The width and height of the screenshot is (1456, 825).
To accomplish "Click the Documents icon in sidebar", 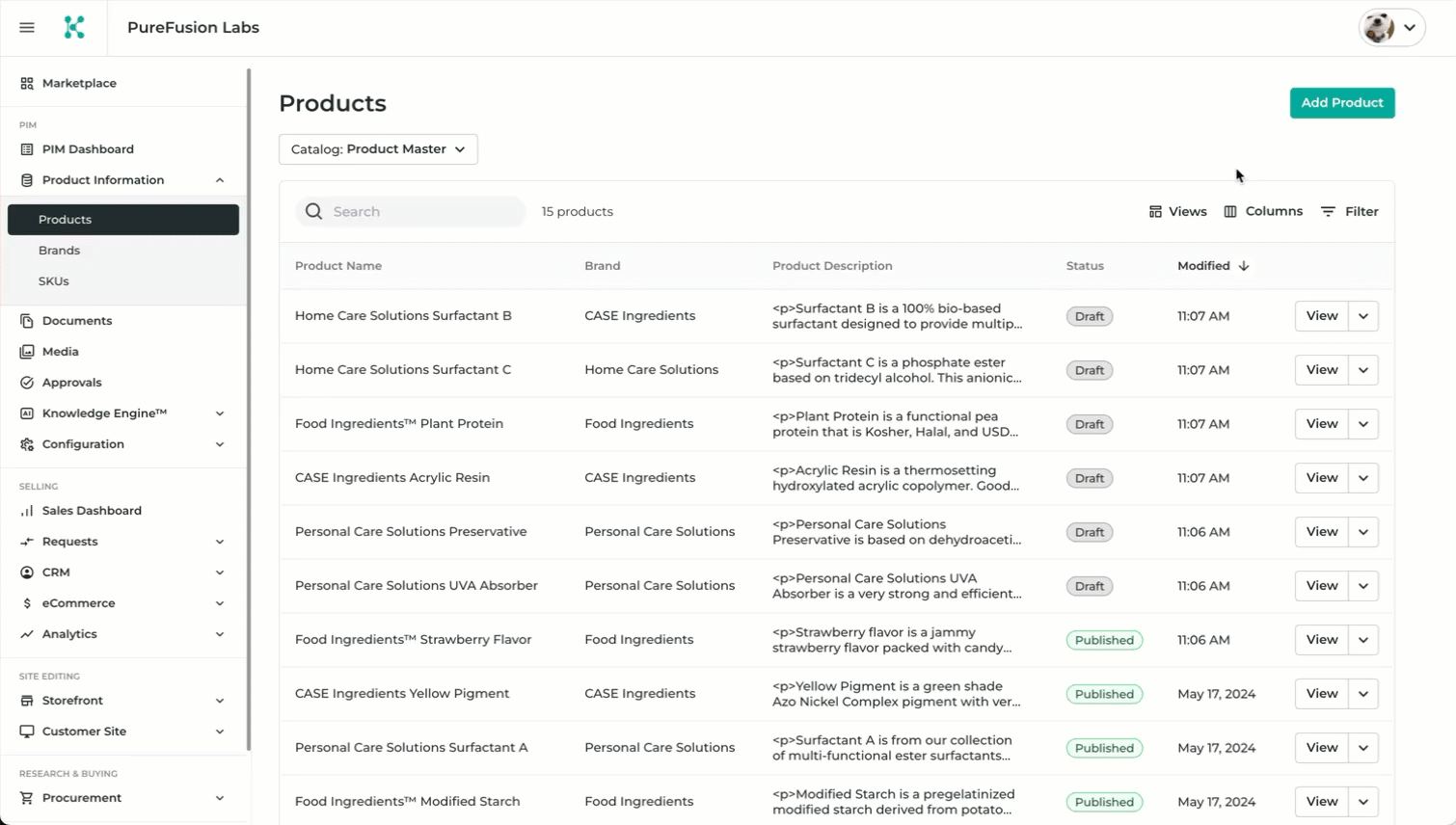I will click(x=27, y=321).
